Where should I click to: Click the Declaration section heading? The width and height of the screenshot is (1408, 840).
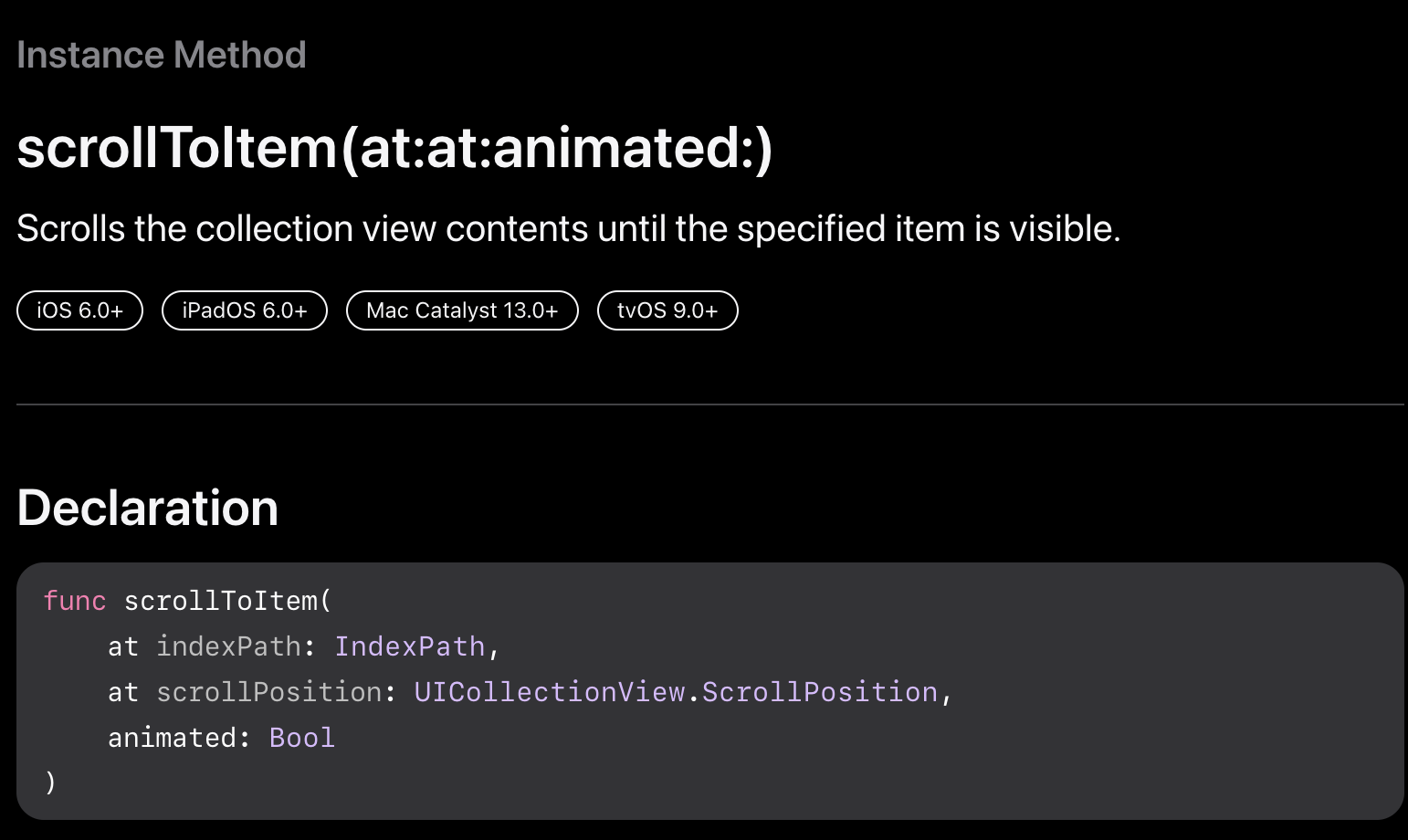[148, 508]
